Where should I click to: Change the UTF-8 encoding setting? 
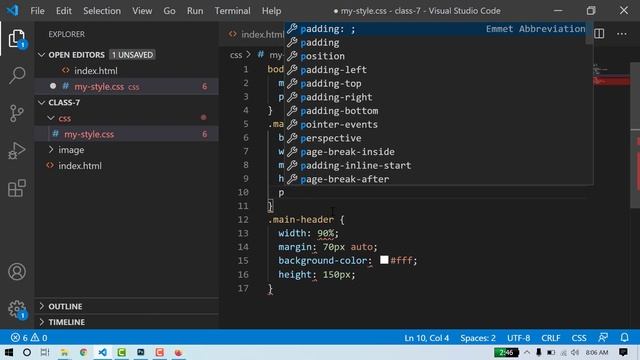point(518,338)
